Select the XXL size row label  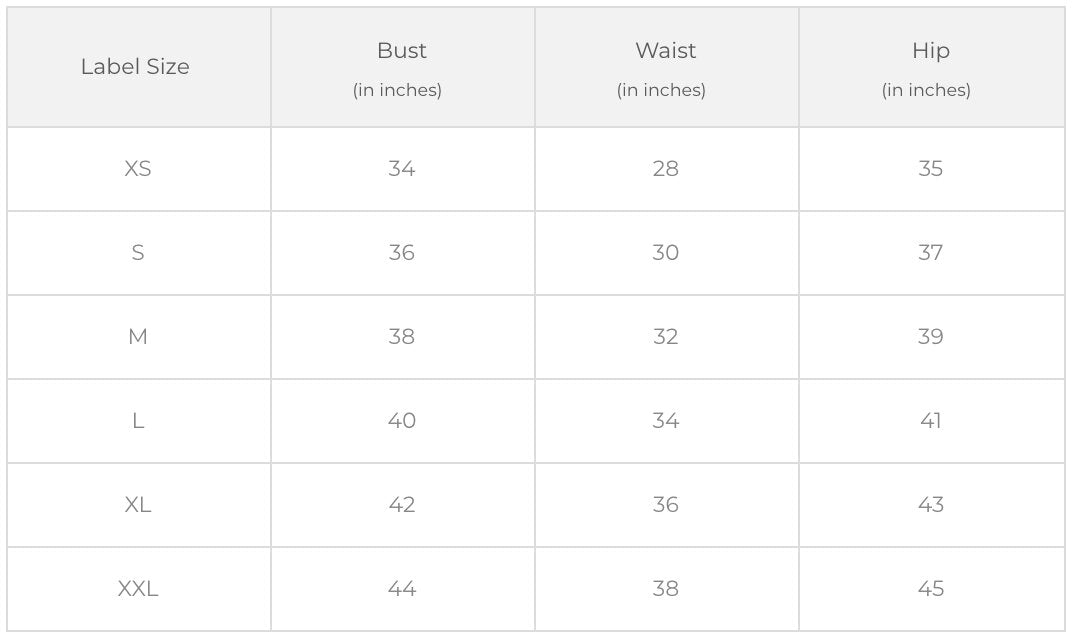click(138, 589)
